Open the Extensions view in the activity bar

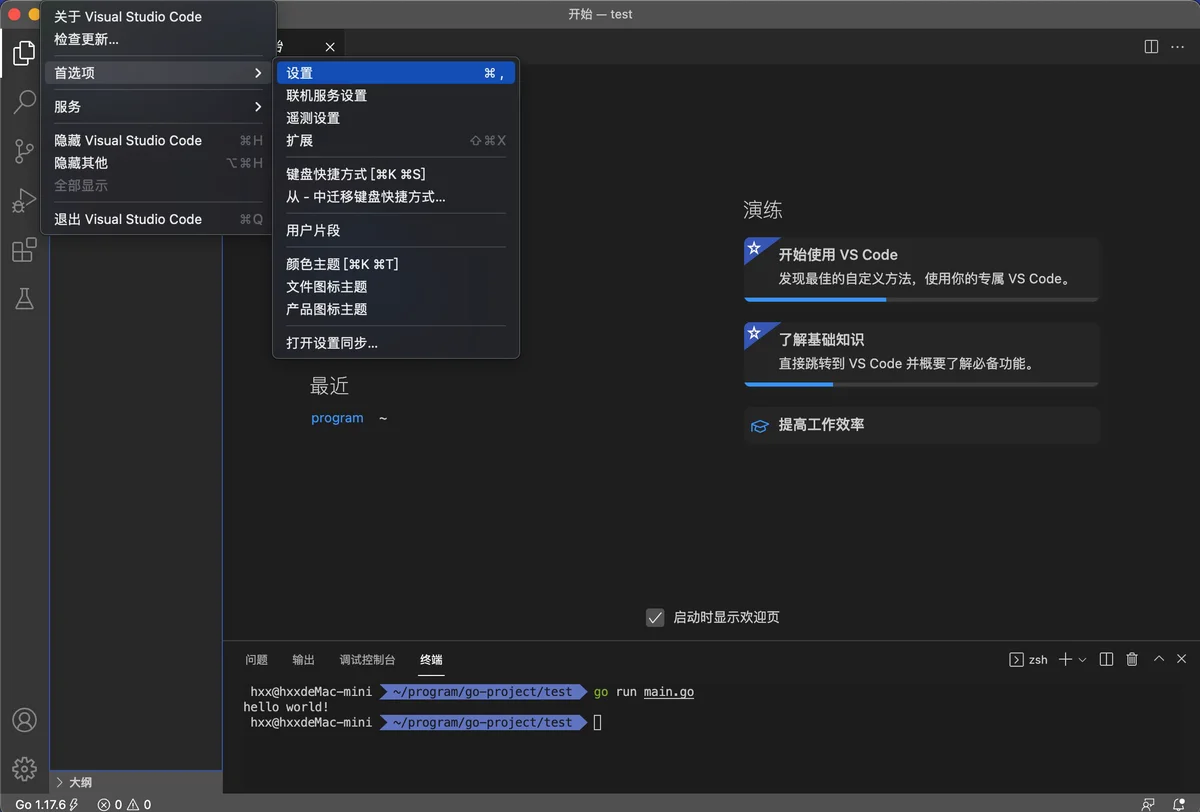pyautogui.click(x=24, y=250)
